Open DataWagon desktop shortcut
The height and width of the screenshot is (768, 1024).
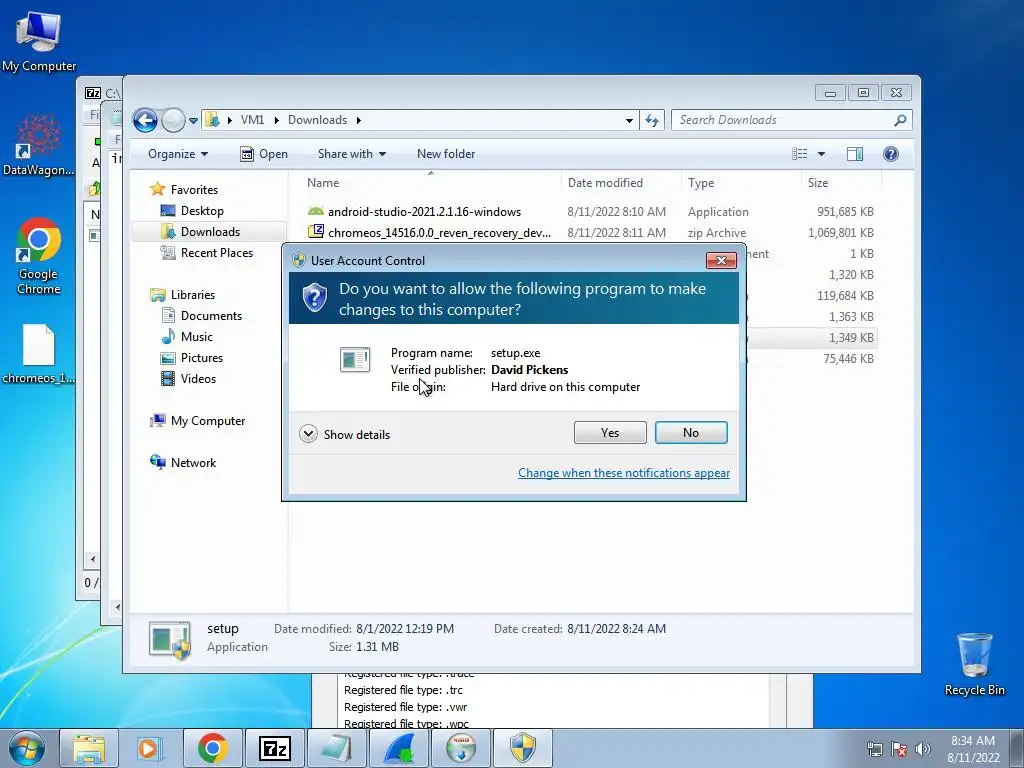click(x=39, y=145)
